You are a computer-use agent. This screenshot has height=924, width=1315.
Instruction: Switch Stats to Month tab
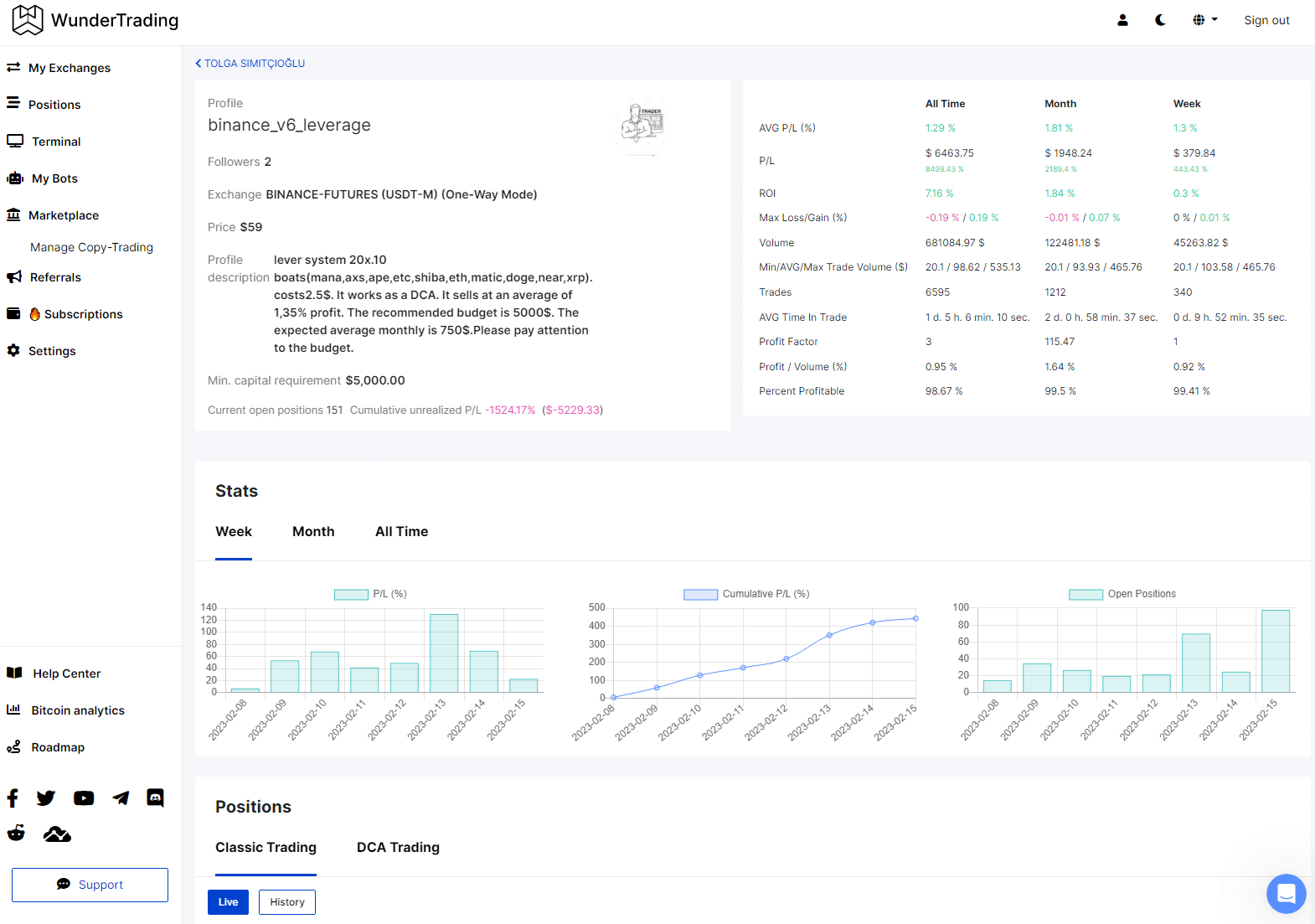[313, 532]
